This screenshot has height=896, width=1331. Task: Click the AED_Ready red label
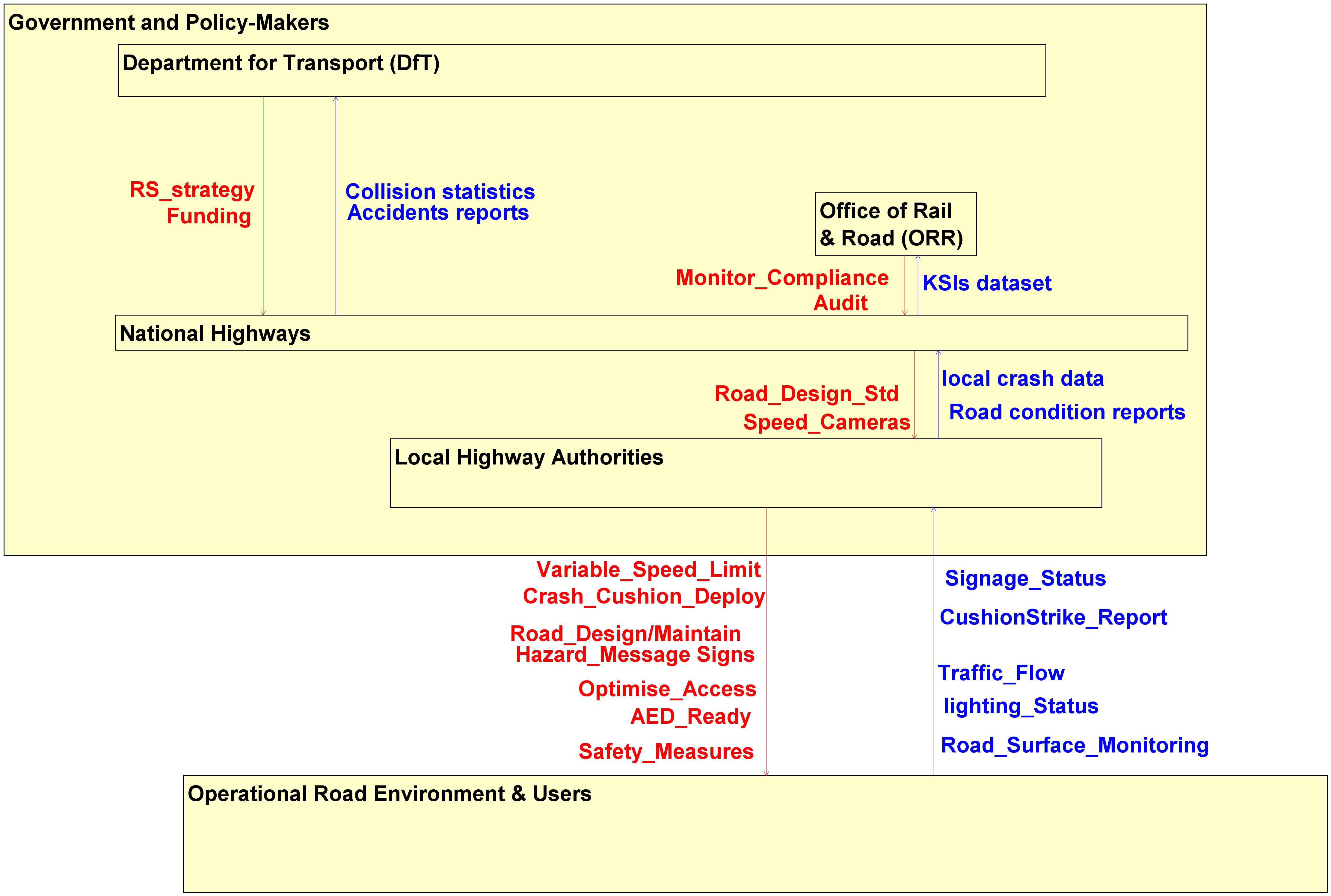coord(690,717)
